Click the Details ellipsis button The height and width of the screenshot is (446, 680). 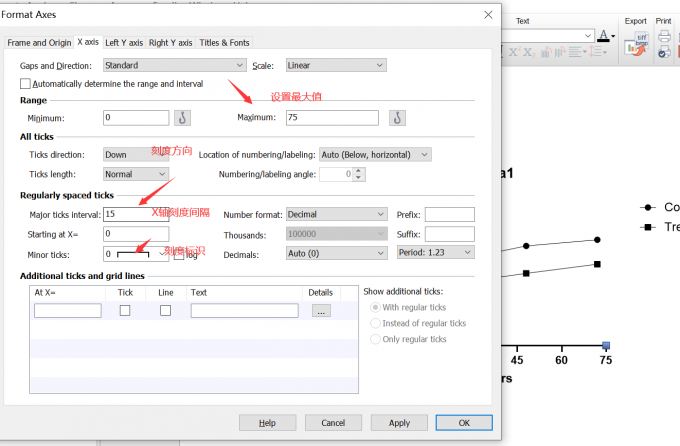click(x=320, y=311)
